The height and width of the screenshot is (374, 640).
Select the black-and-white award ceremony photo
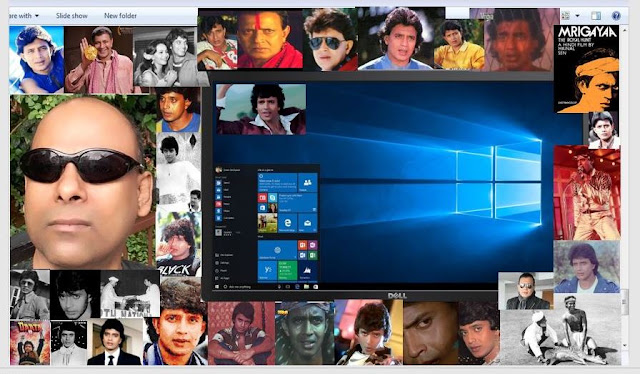(130, 294)
